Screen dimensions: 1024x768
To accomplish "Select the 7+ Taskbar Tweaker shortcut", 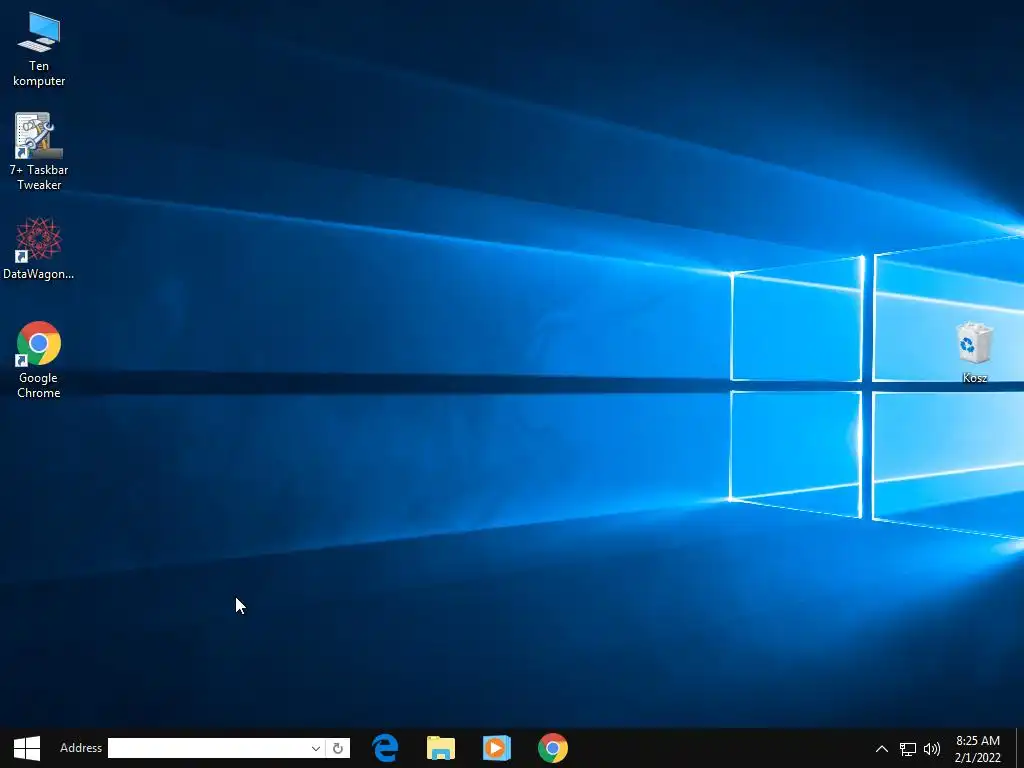I will coord(39,152).
